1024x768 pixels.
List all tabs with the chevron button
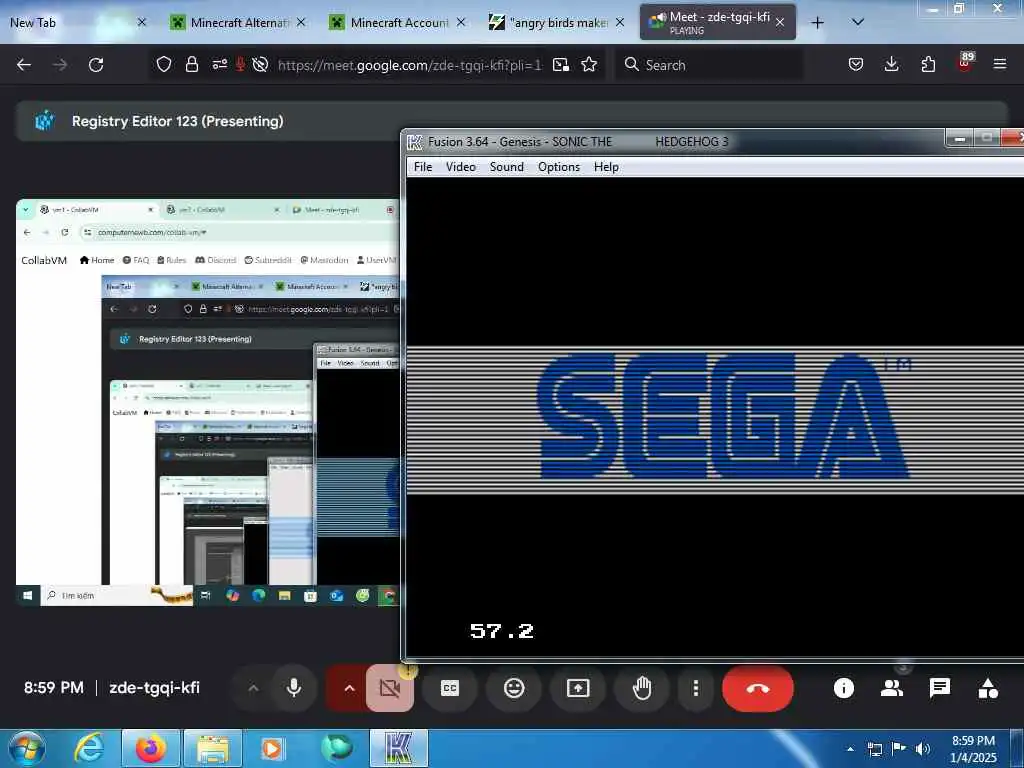(x=858, y=22)
